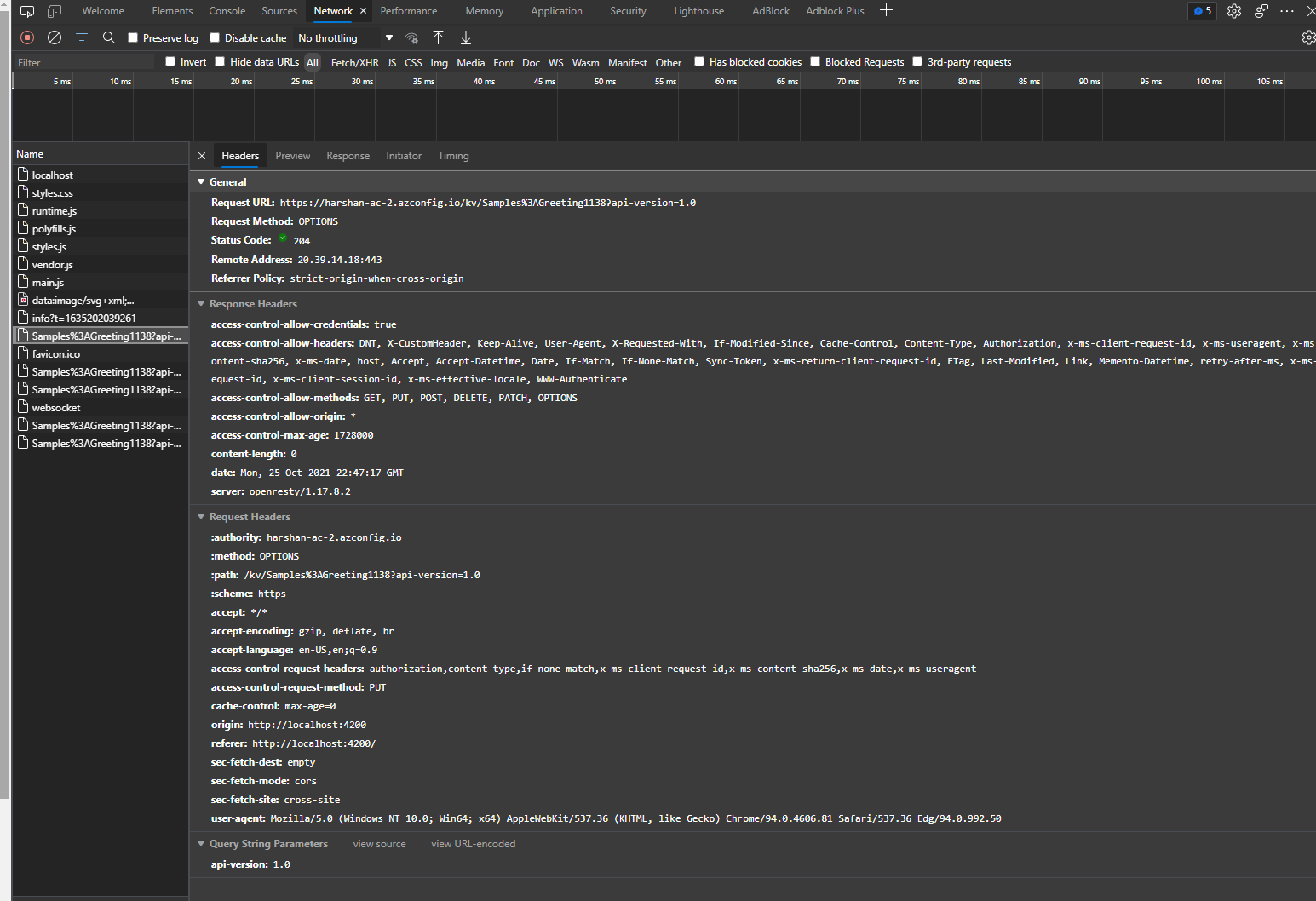This screenshot has height=901, width=1316.
Task: Show the Timing detail tab
Action: click(454, 156)
